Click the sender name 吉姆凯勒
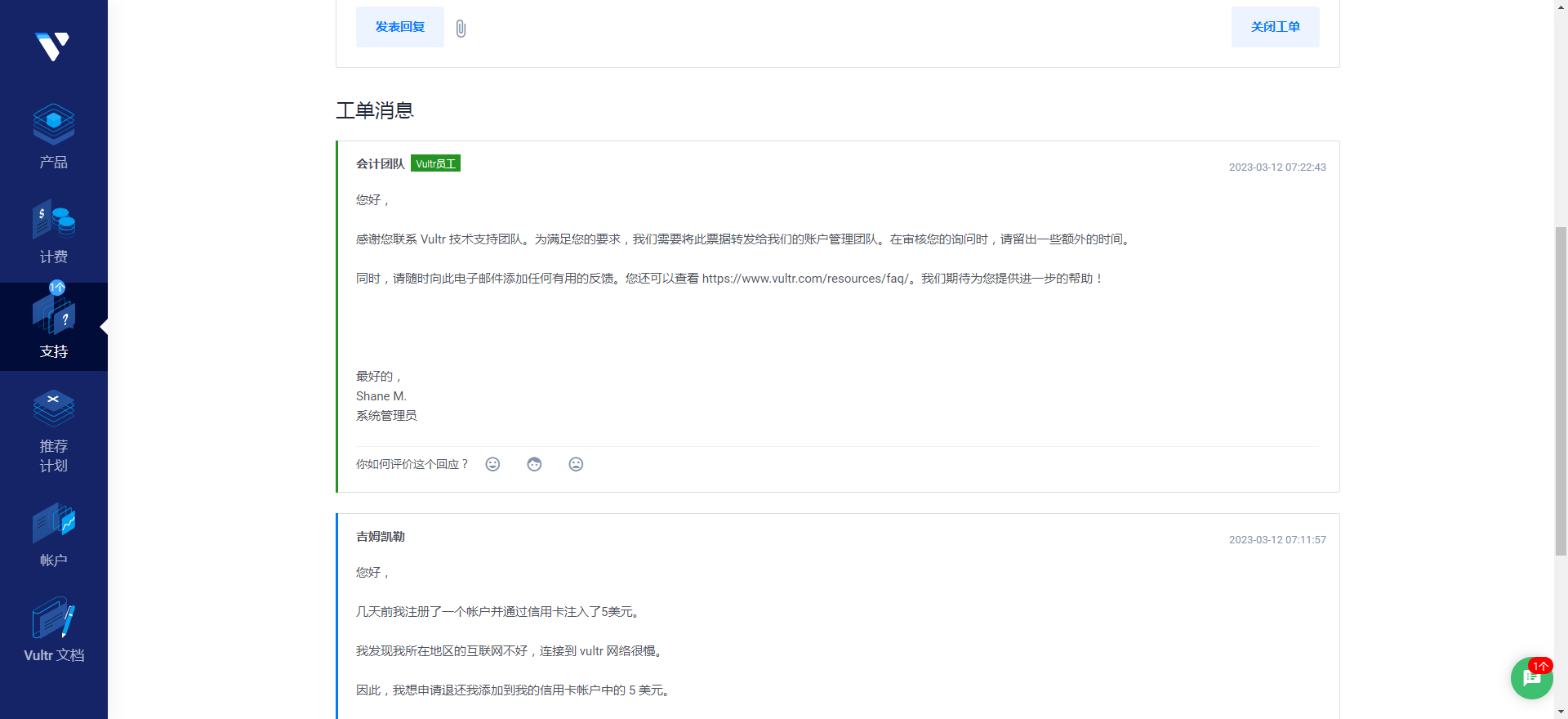1568x719 pixels. [381, 537]
